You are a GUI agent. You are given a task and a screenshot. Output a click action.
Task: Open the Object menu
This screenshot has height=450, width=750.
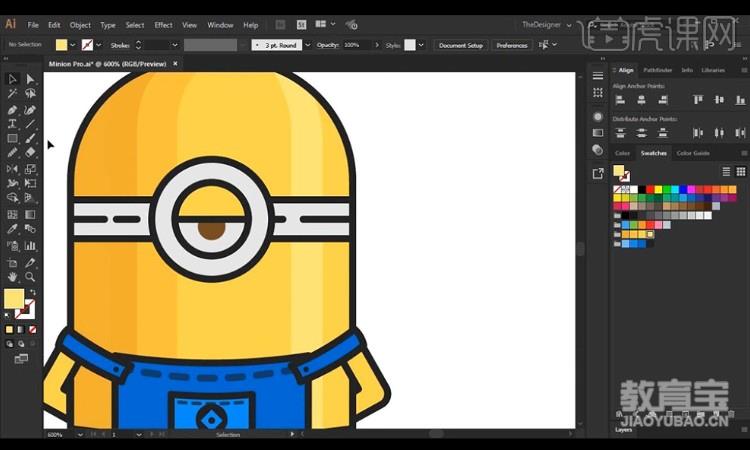80,25
